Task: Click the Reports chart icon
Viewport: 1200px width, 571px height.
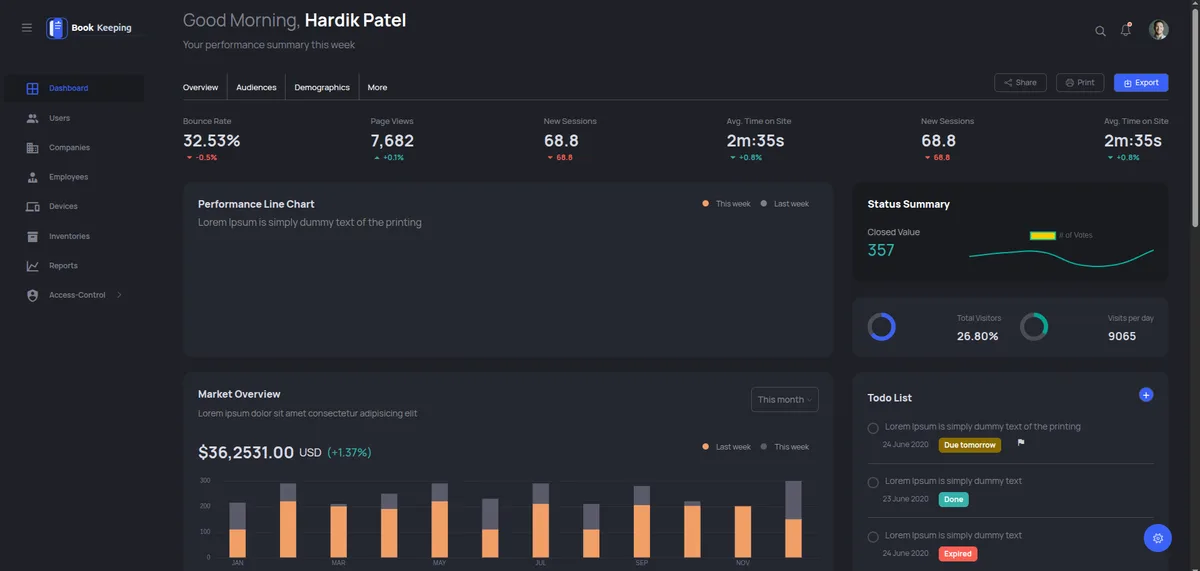Action: click(33, 266)
